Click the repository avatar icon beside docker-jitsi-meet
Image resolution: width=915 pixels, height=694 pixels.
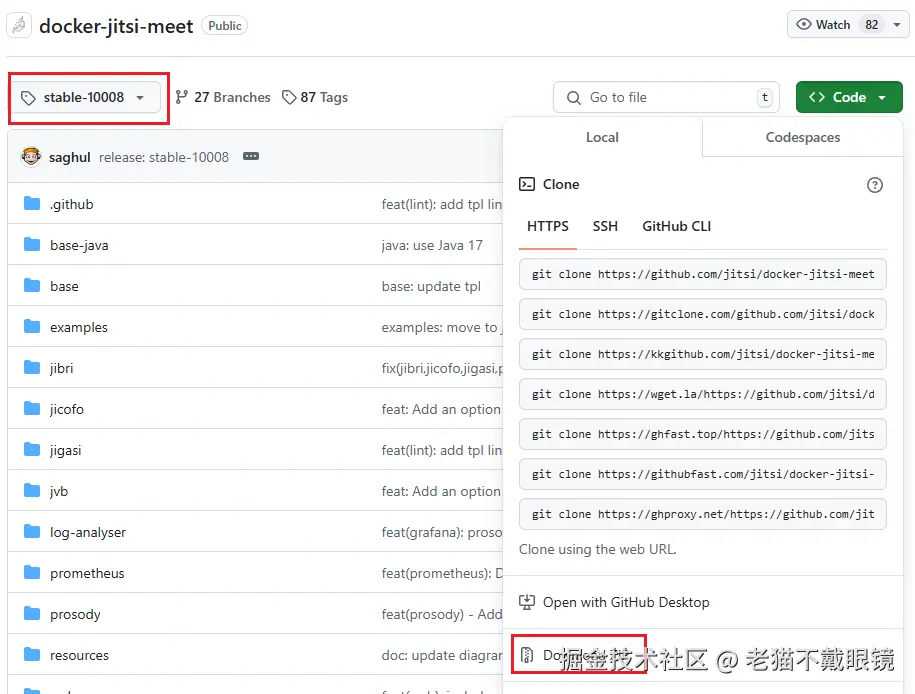19,26
